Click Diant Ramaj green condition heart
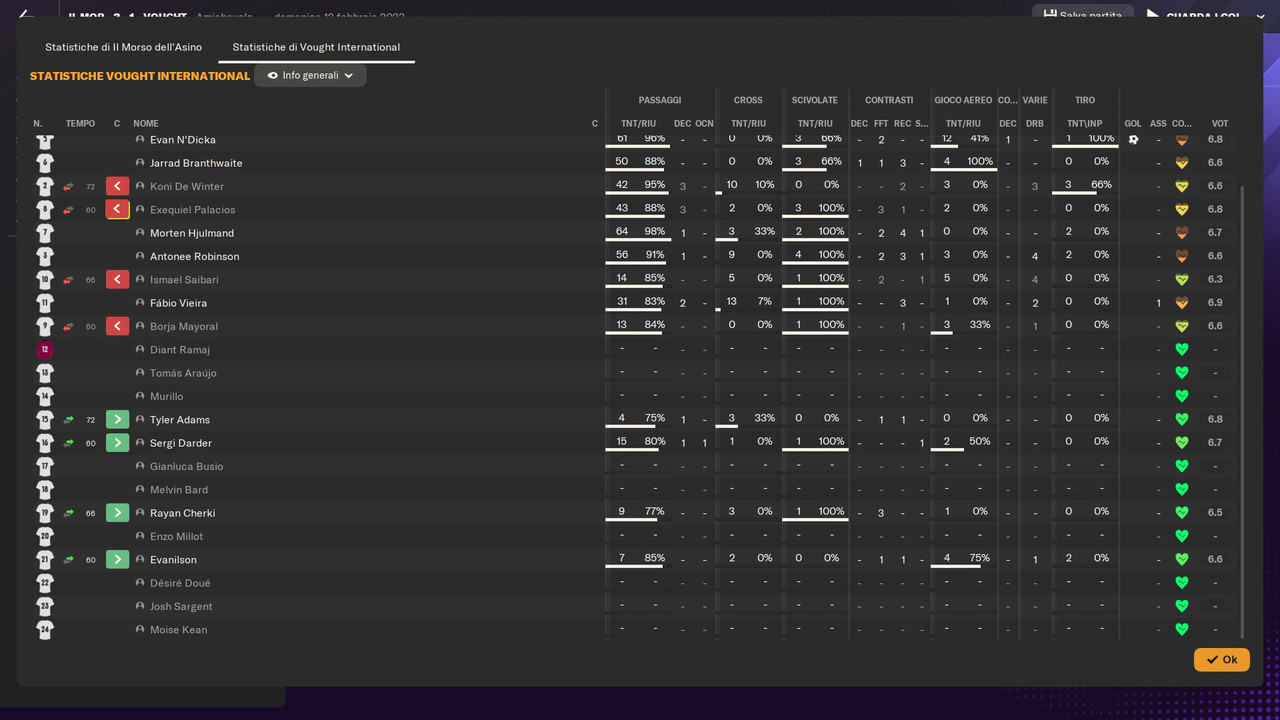This screenshot has width=1280, height=720. coord(1181,349)
